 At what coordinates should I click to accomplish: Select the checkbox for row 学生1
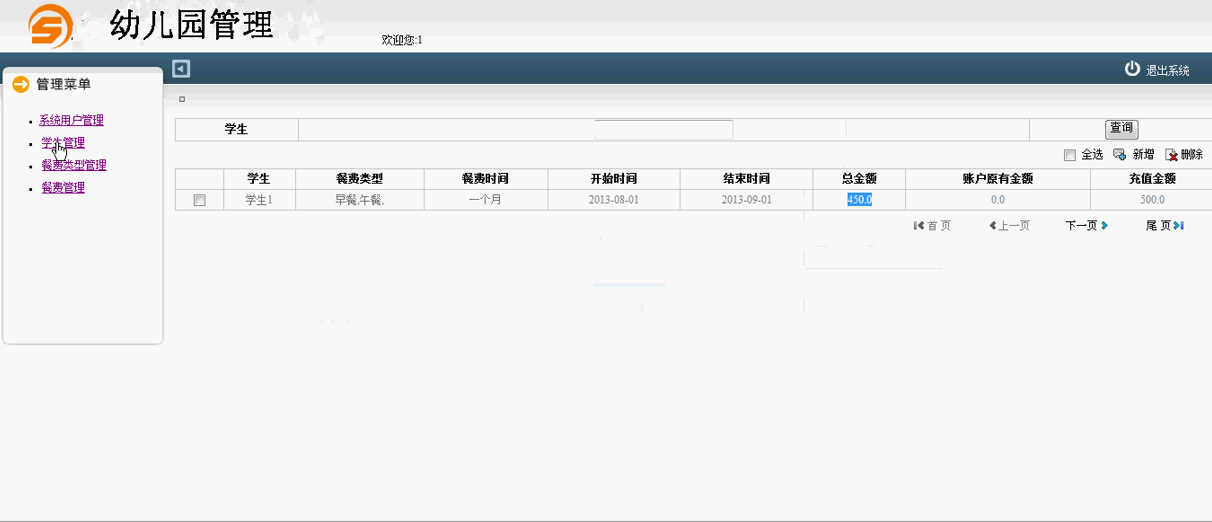[x=199, y=200]
